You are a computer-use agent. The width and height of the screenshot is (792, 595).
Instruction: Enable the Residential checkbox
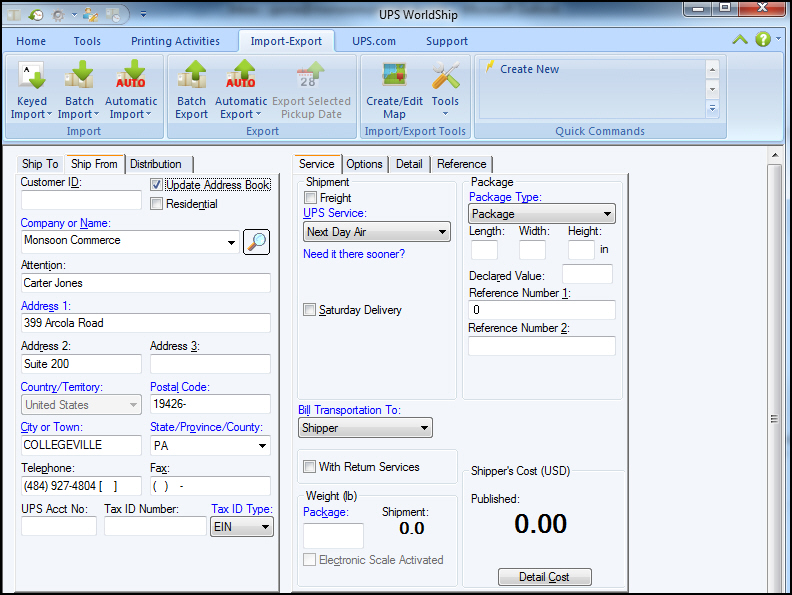(x=156, y=204)
